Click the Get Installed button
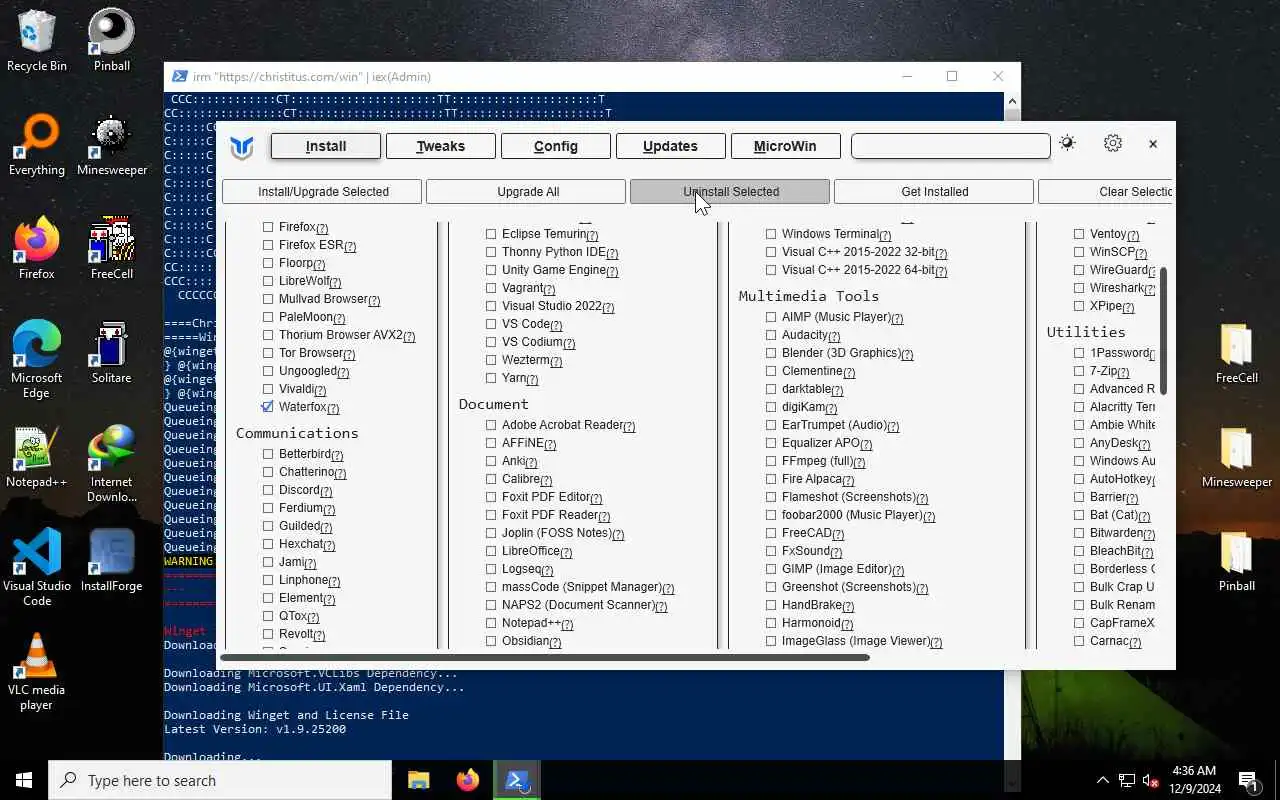Image resolution: width=1280 pixels, height=800 pixels. tap(934, 192)
